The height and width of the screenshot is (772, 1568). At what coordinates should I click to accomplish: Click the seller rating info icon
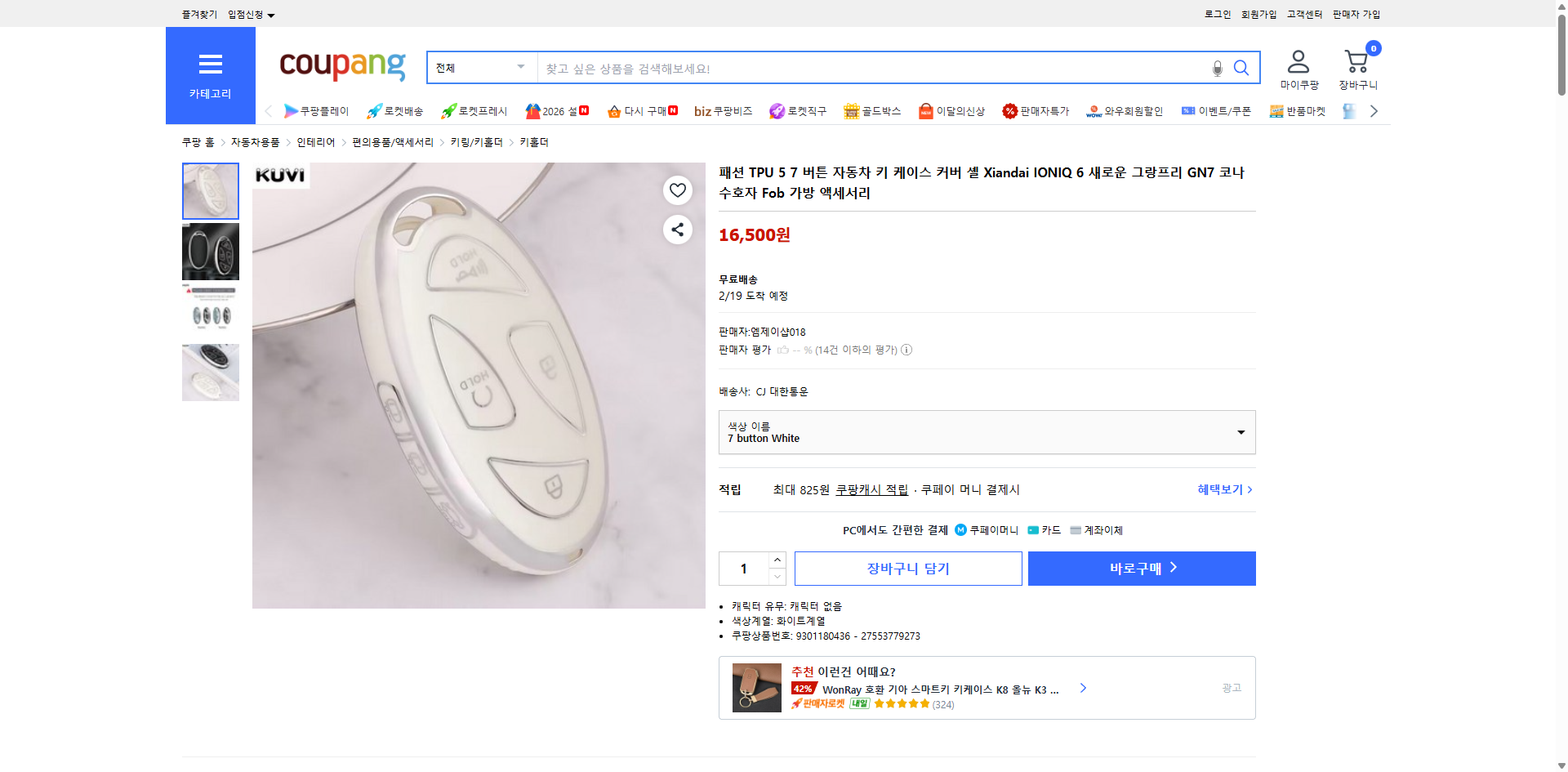click(906, 350)
